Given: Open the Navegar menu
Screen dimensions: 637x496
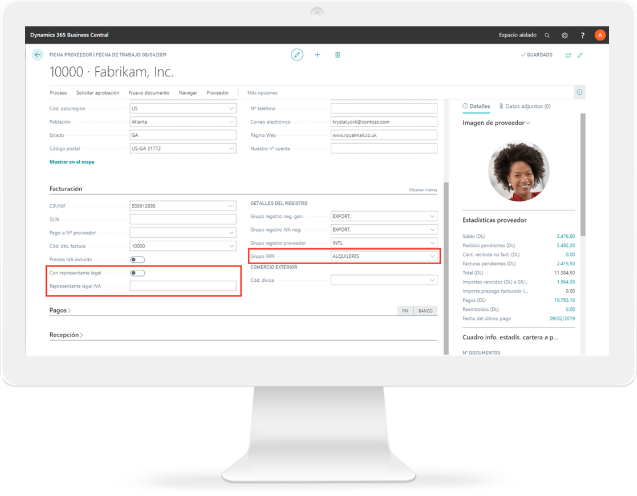Looking at the screenshot, I should pos(187,92).
